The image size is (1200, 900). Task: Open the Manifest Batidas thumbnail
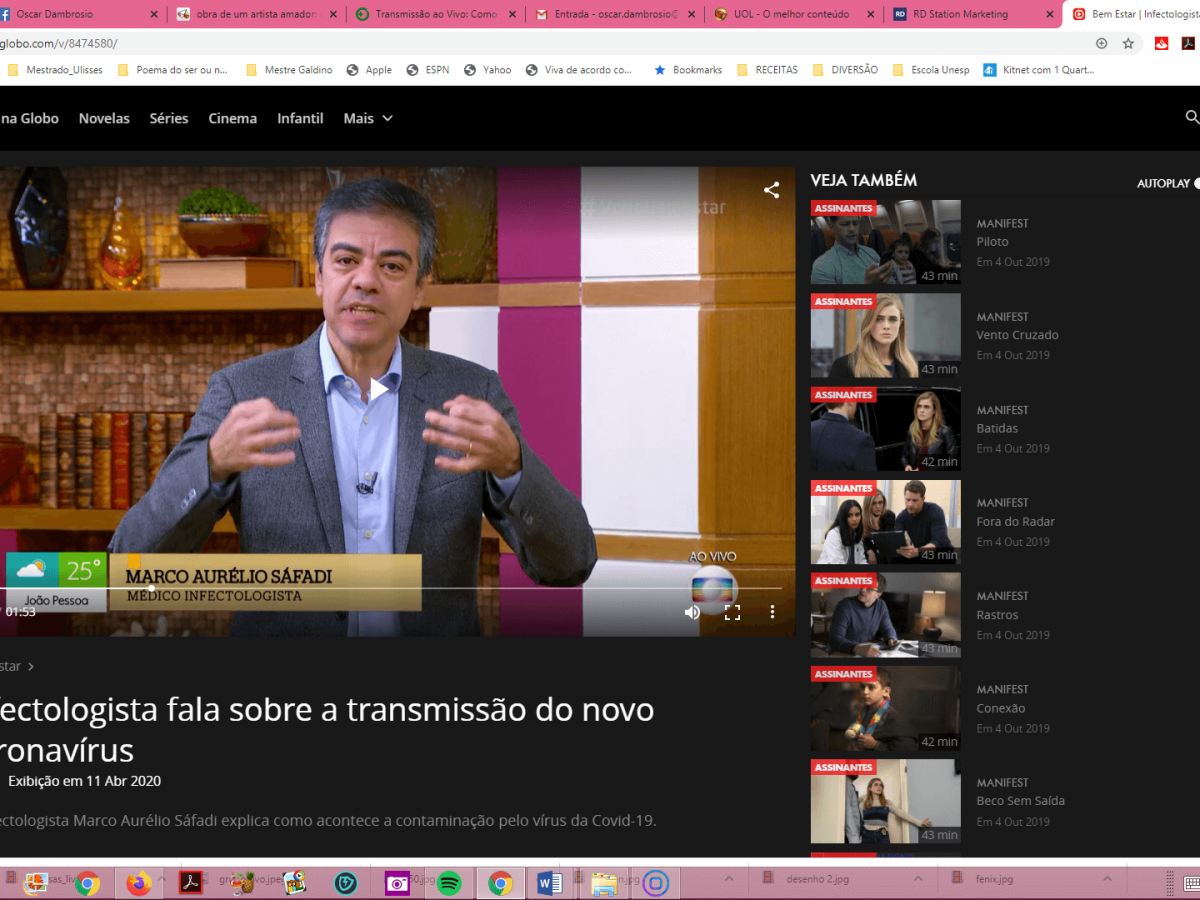coord(886,429)
